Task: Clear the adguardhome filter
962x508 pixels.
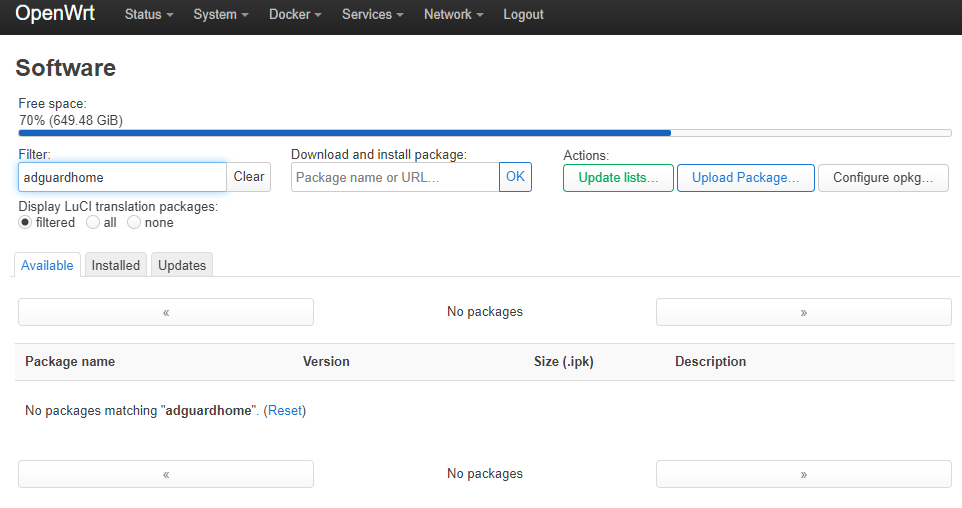Action: (x=248, y=177)
